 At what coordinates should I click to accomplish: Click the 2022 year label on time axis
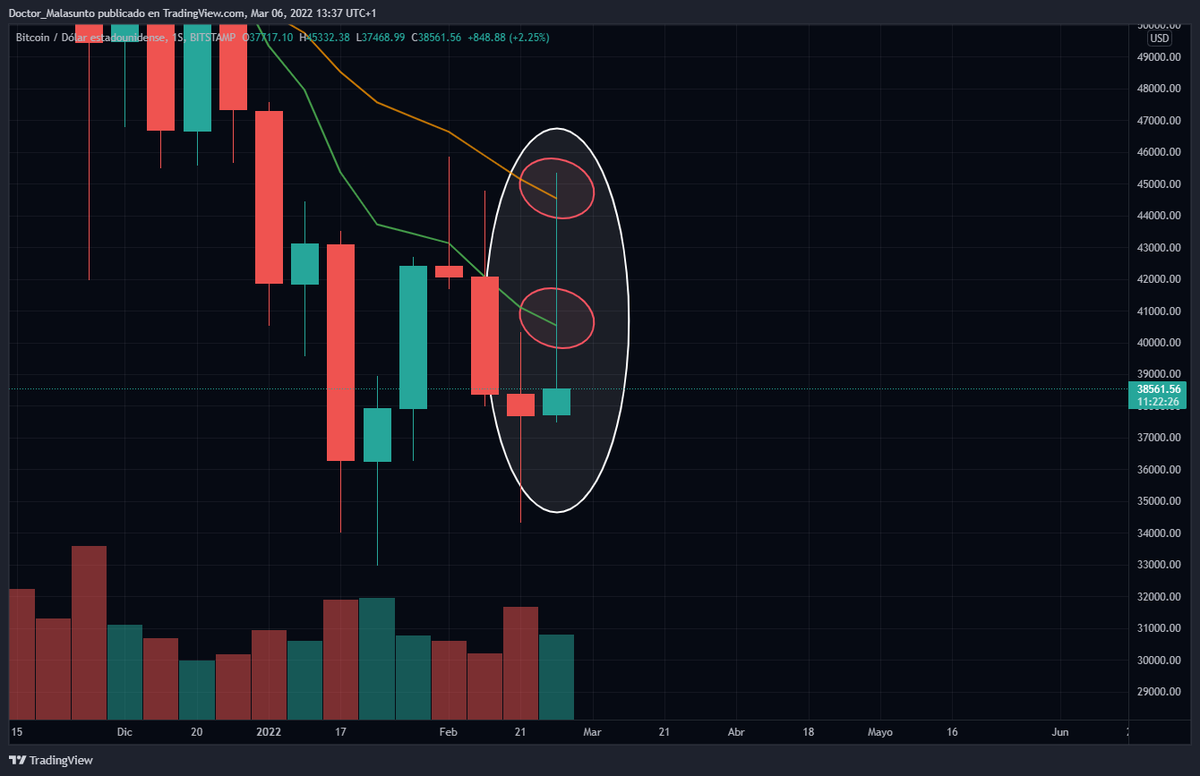point(269,732)
